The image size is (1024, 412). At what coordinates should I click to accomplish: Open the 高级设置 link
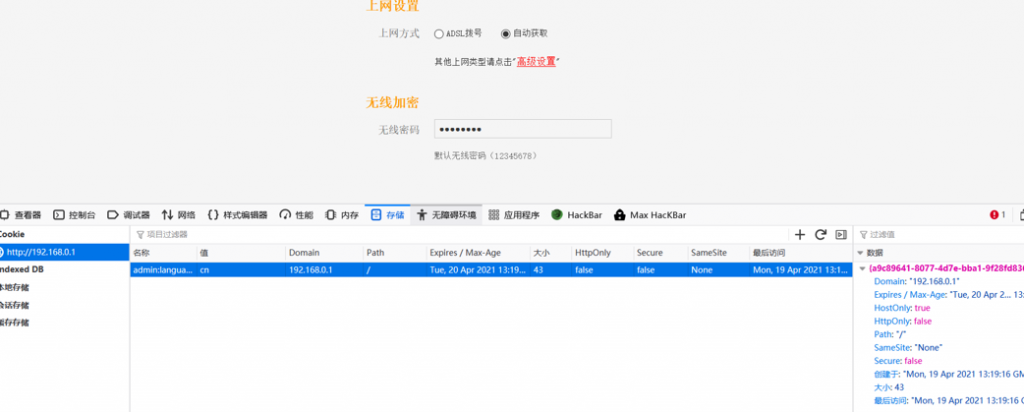click(536, 62)
